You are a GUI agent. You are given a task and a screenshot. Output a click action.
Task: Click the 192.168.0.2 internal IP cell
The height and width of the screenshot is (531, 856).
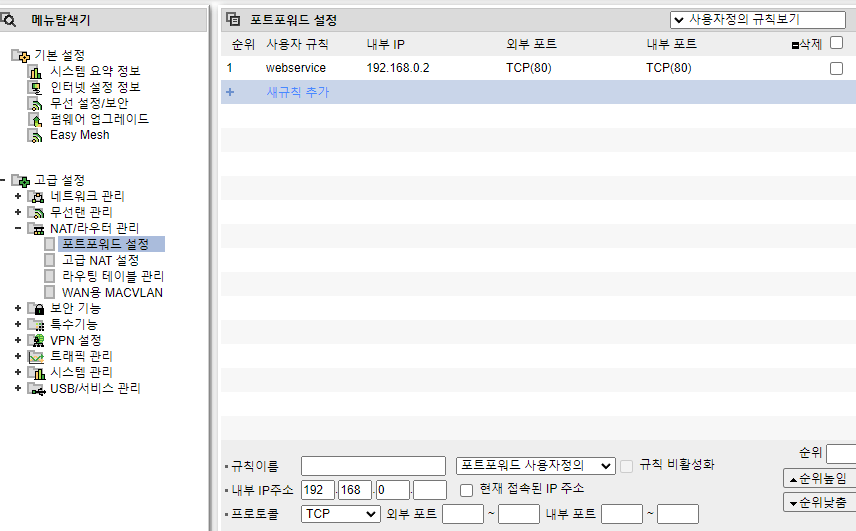pos(398,68)
